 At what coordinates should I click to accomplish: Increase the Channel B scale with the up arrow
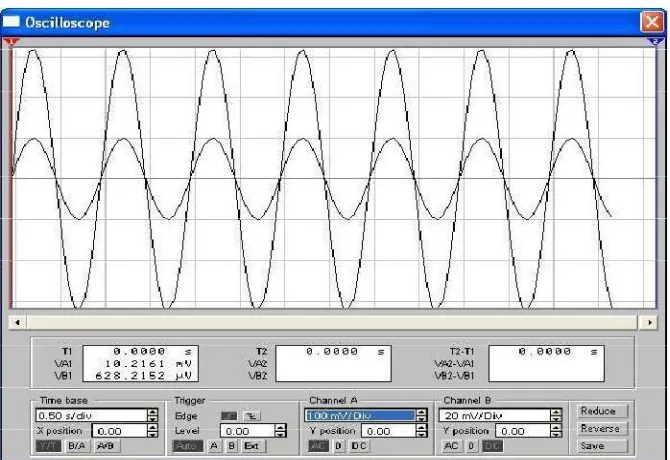[x=556, y=412]
